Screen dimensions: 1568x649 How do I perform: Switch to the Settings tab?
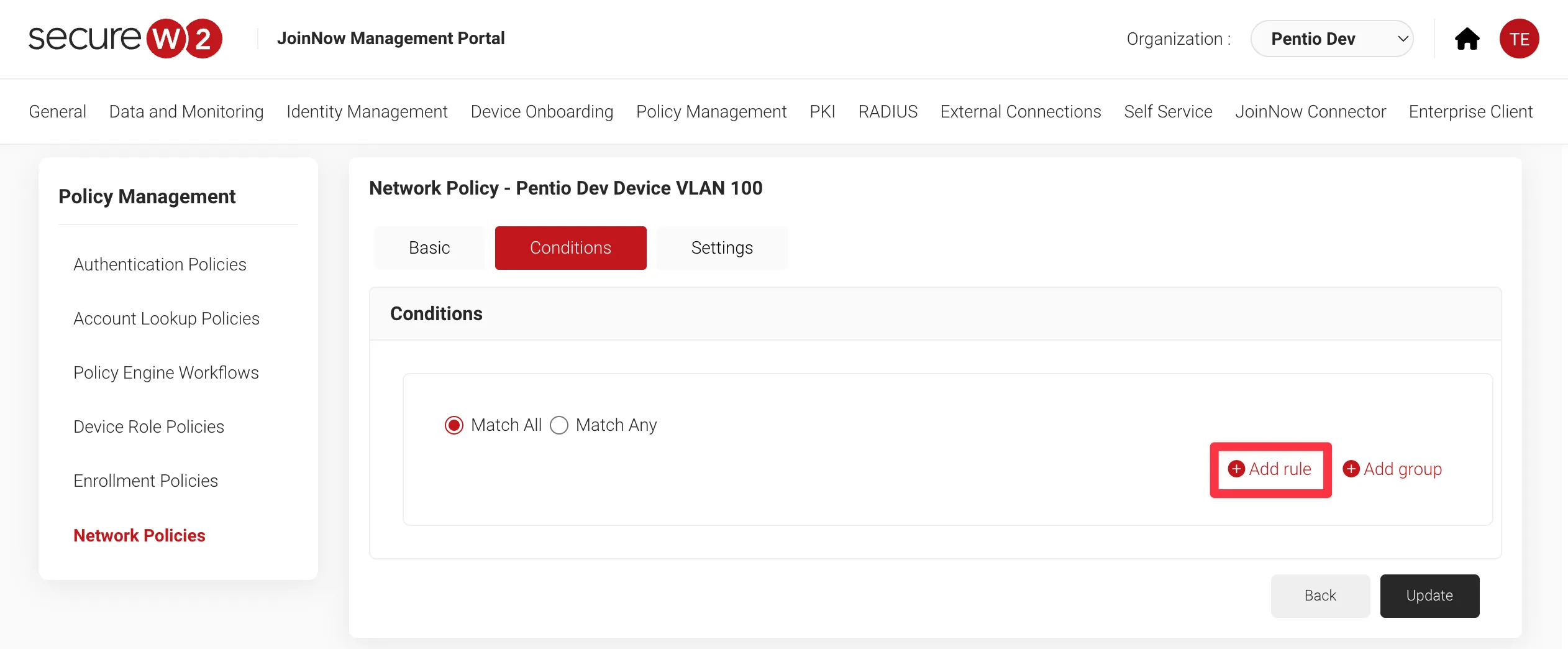click(722, 247)
